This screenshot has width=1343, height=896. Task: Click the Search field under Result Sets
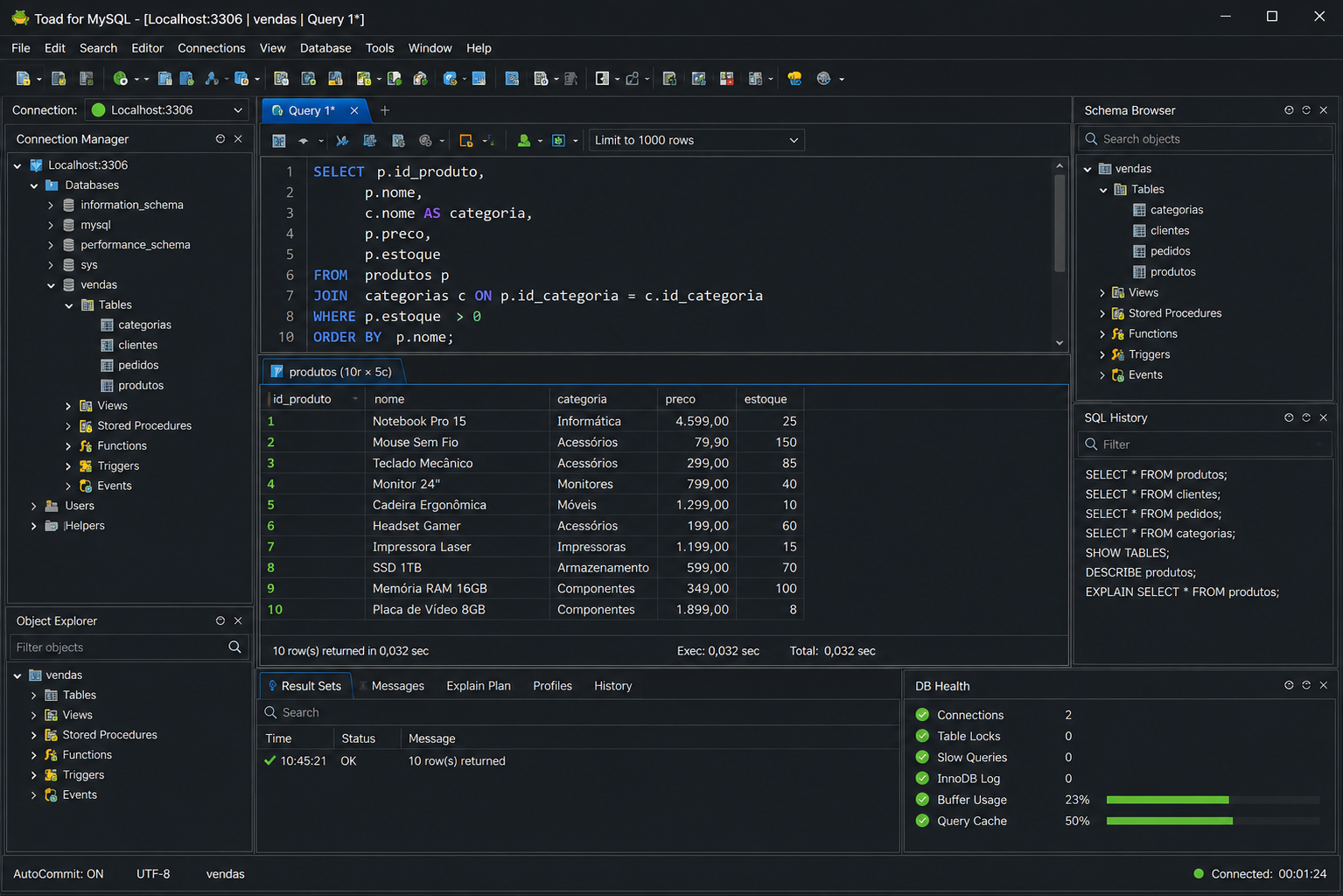pos(579,712)
